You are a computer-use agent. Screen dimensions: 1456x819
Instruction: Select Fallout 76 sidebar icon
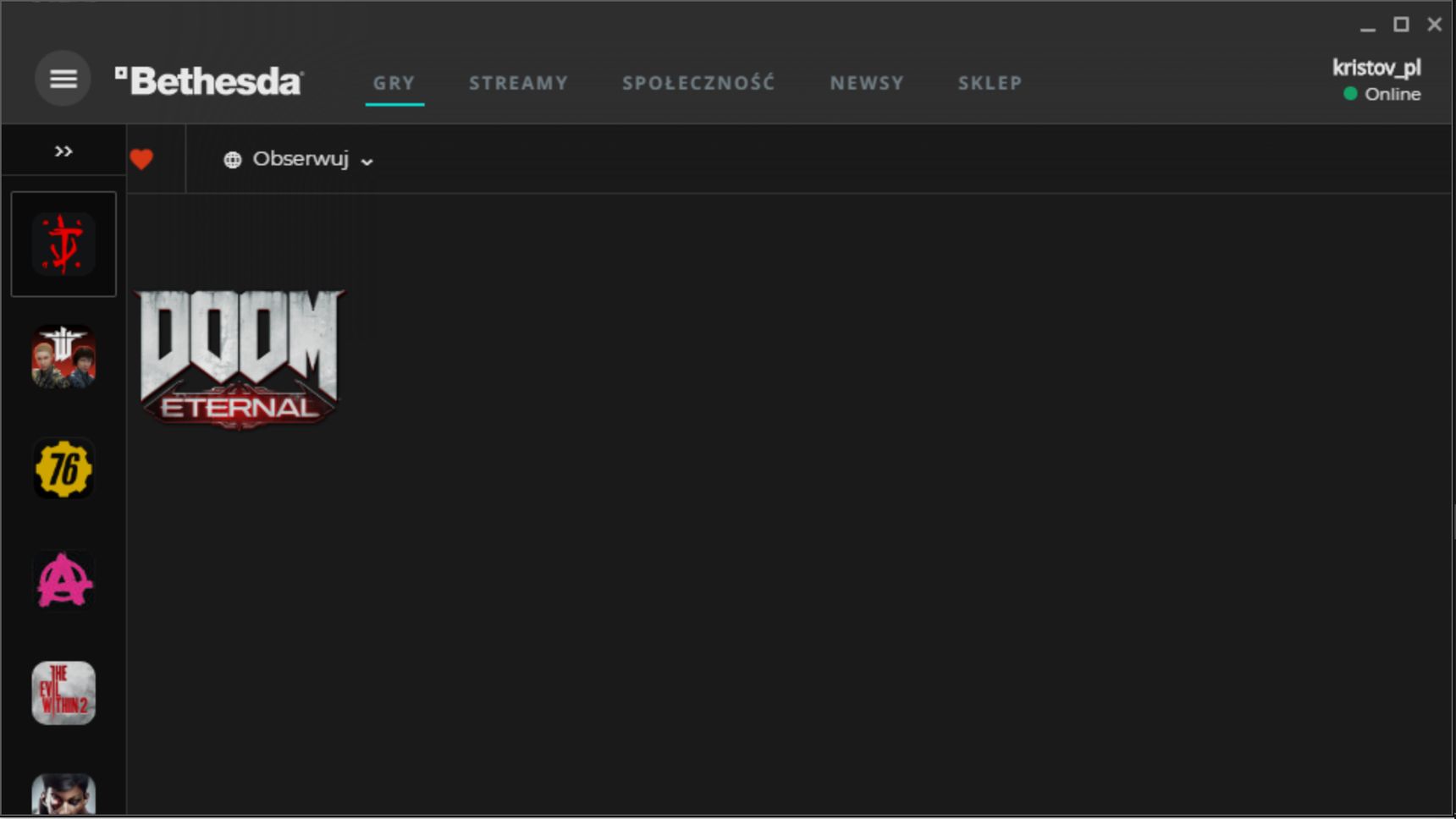pos(63,469)
